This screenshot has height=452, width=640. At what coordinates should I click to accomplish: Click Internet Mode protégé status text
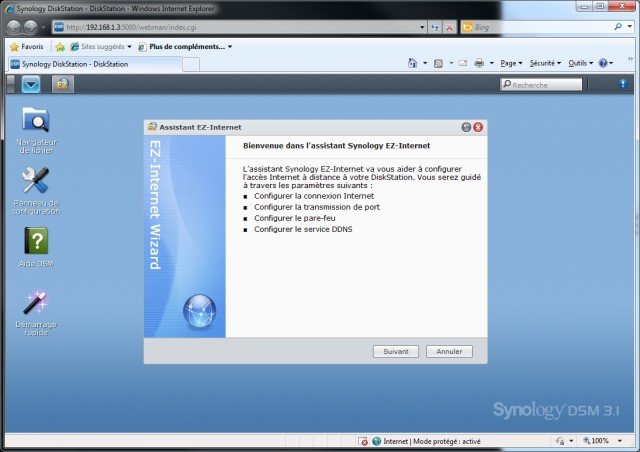pyautogui.click(x=432, y=441)
